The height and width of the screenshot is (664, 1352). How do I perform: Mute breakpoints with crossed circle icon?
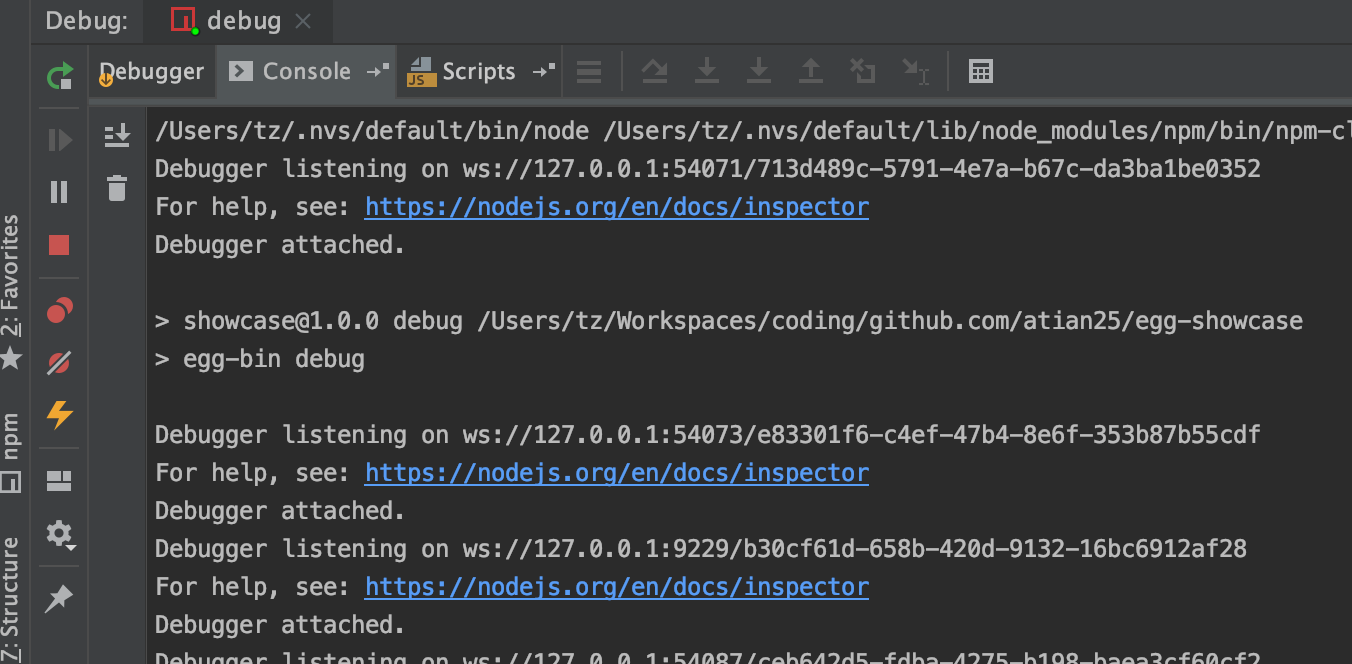57,363
